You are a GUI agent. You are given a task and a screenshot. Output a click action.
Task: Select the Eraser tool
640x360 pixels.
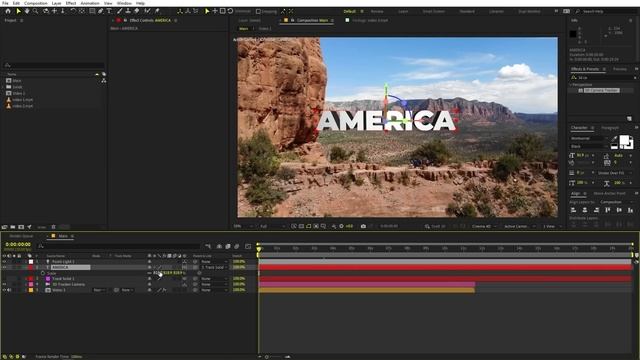[137, 11]
